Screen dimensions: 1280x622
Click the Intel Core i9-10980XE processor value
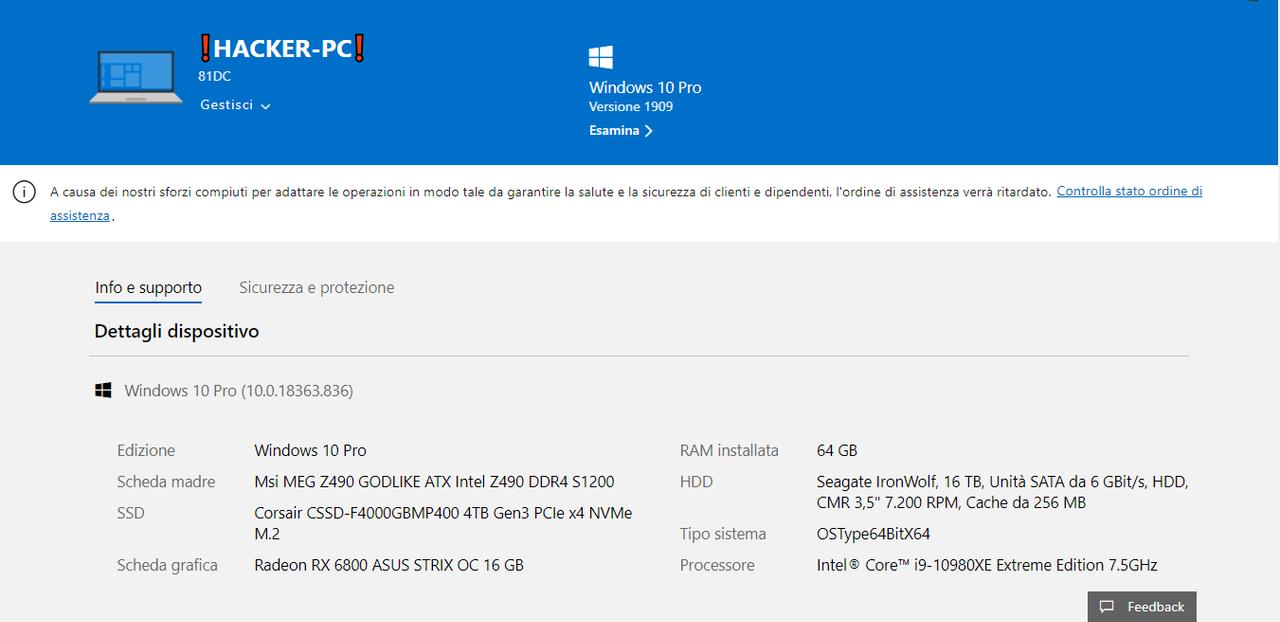(987, 565)
